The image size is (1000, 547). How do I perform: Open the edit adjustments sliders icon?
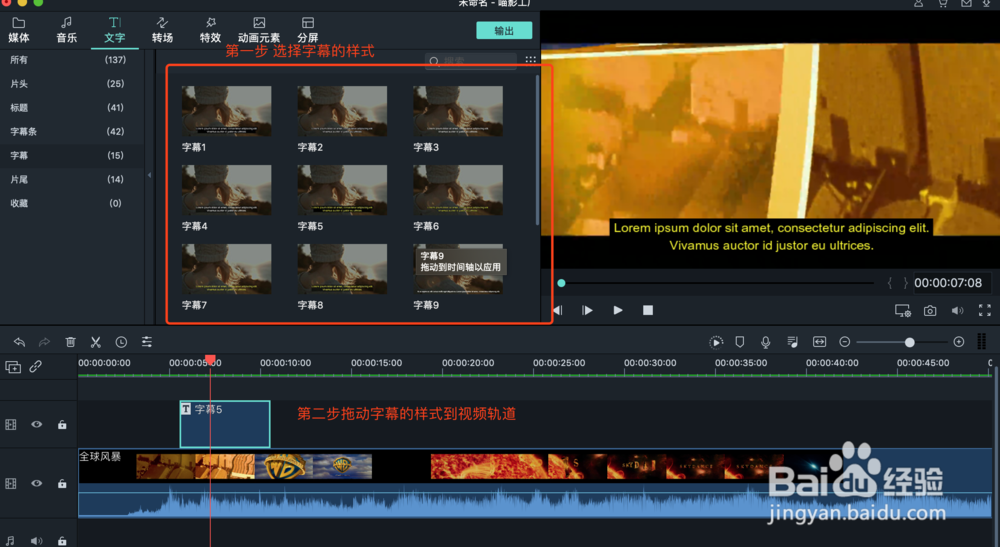click(147, 342)
